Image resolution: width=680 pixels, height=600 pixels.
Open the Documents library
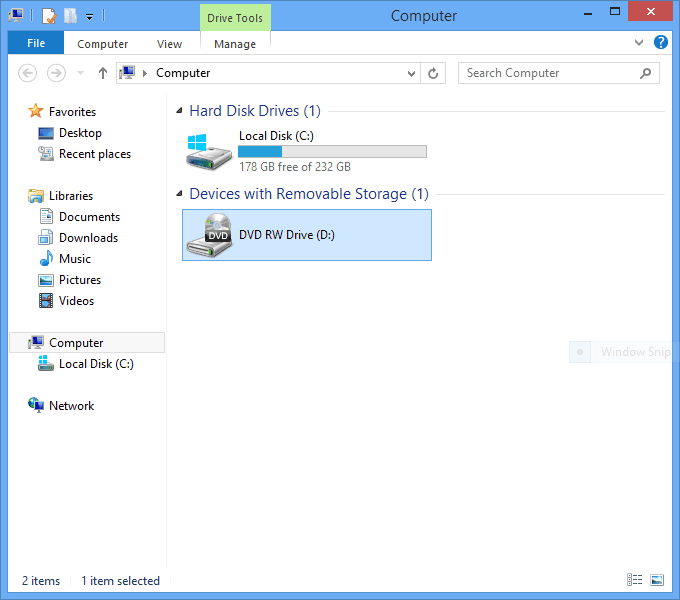[x=89, y=217]
